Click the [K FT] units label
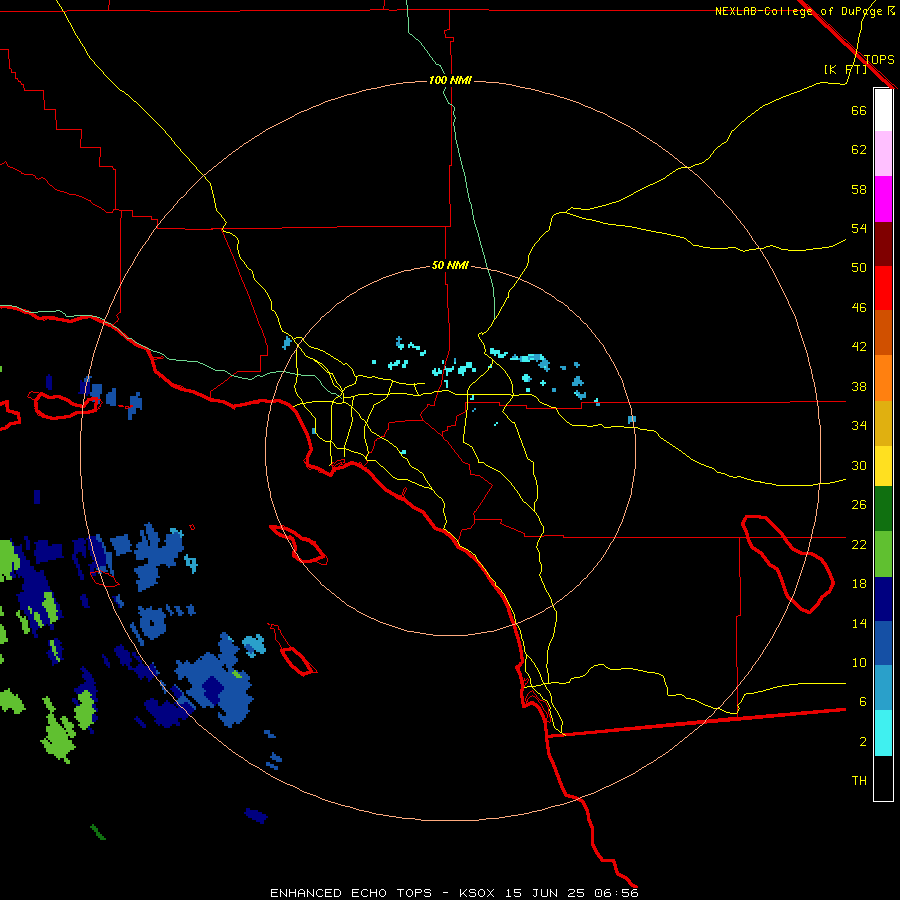This screenshot has width=900, height=900. [845, 69]
